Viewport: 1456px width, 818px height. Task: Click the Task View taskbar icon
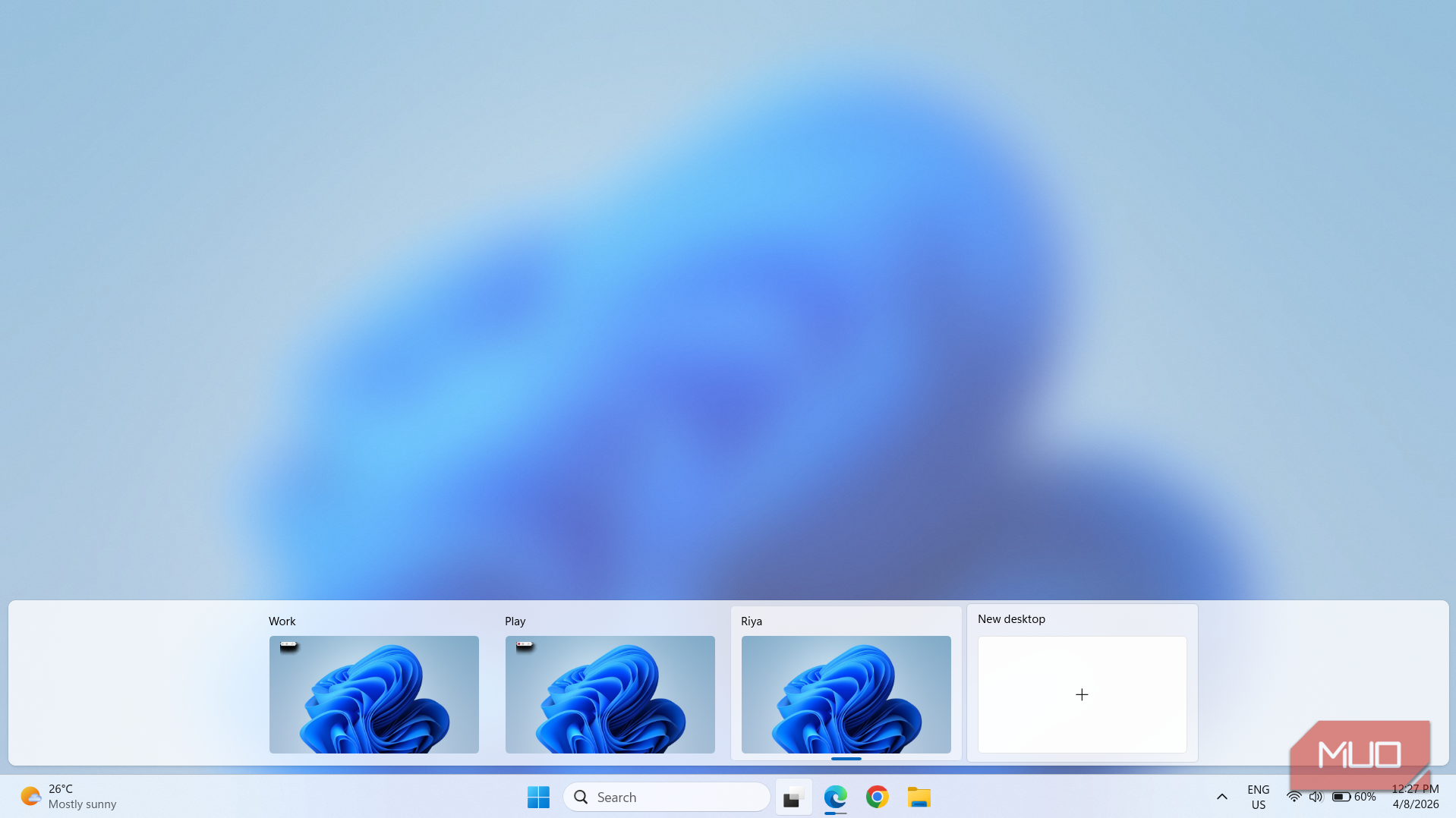click(793, 798)
